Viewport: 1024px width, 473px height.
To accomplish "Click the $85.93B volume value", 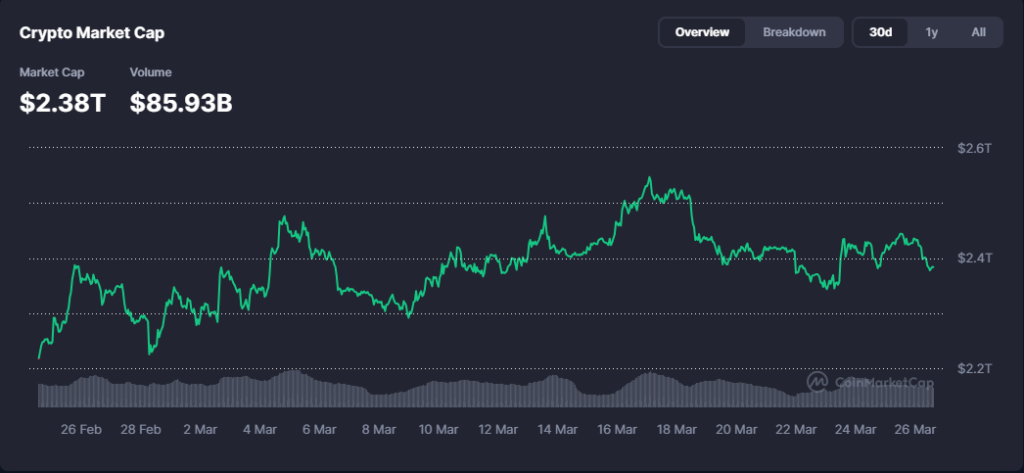I will pos(181,101).
